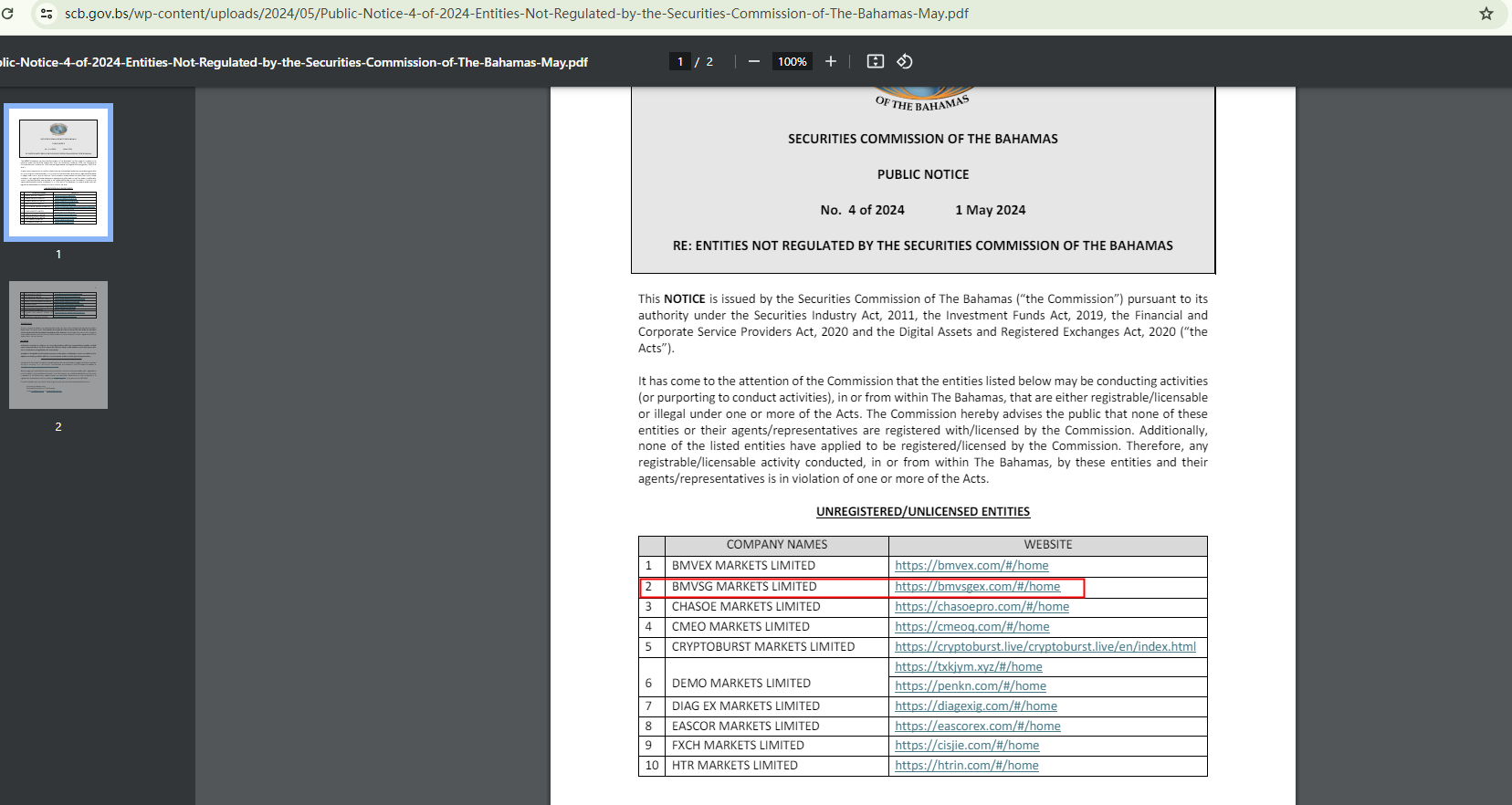The width and height of the screenshot is (1512, 805).
Task: Follow the chasoepro.com link
Action: click(982, 607)
